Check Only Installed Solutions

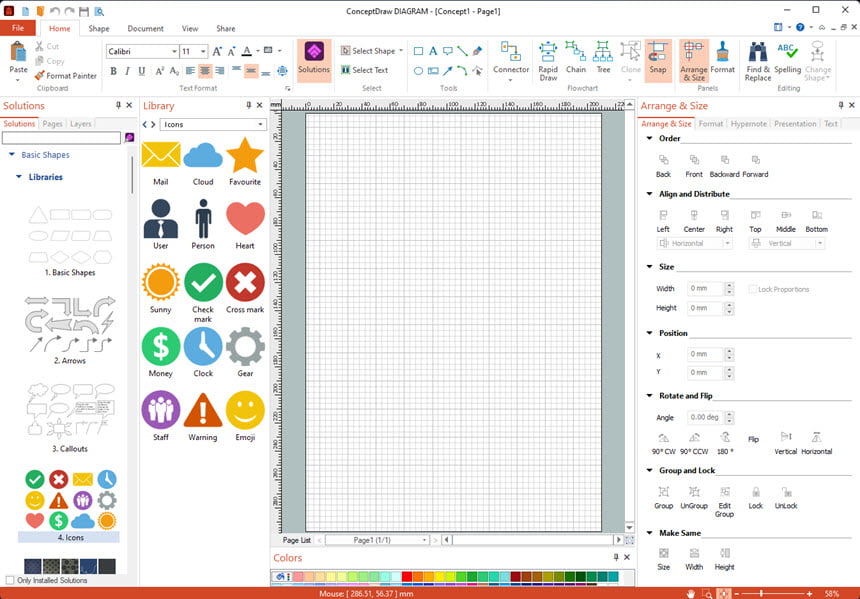pos(10,580)
